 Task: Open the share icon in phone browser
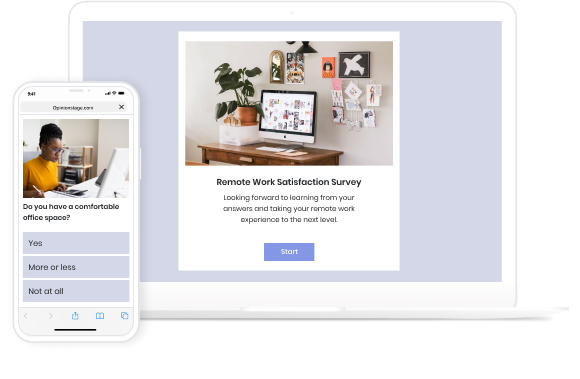[x=75, y=315]
